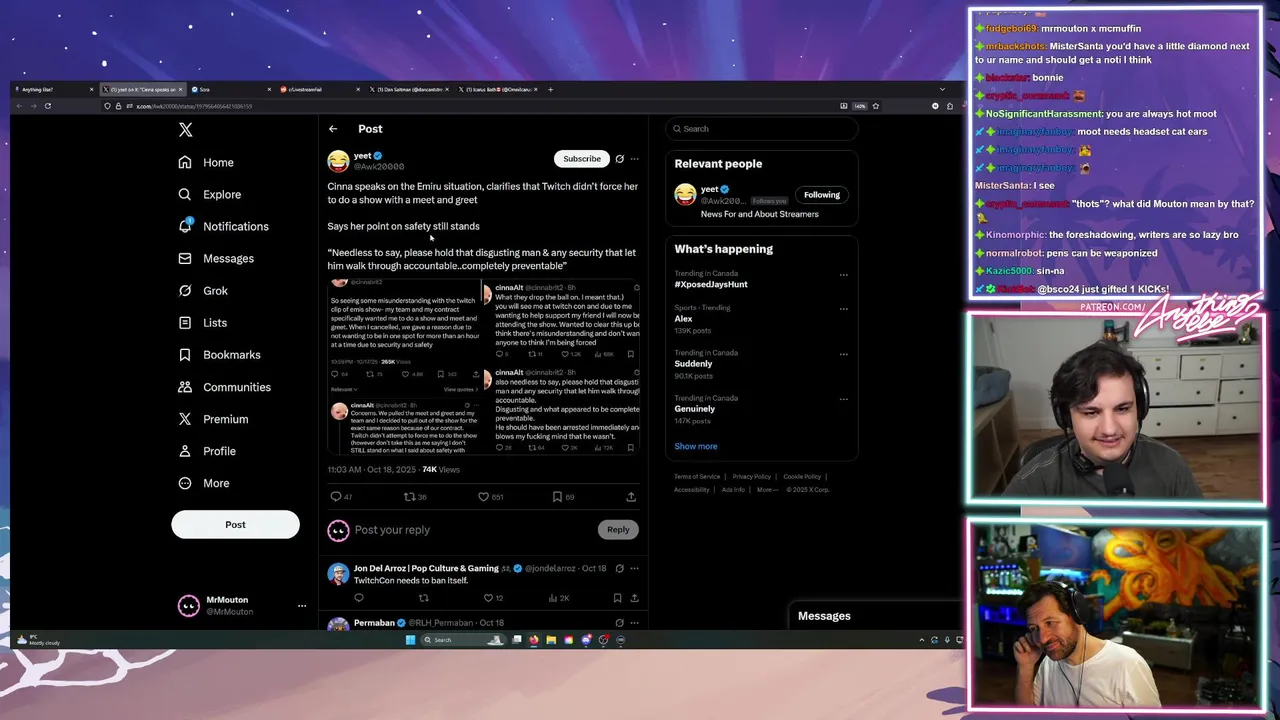Viewport: 1280px width, 720px height.
Task: Open the Messages drawer
Action: pos(876,616)
